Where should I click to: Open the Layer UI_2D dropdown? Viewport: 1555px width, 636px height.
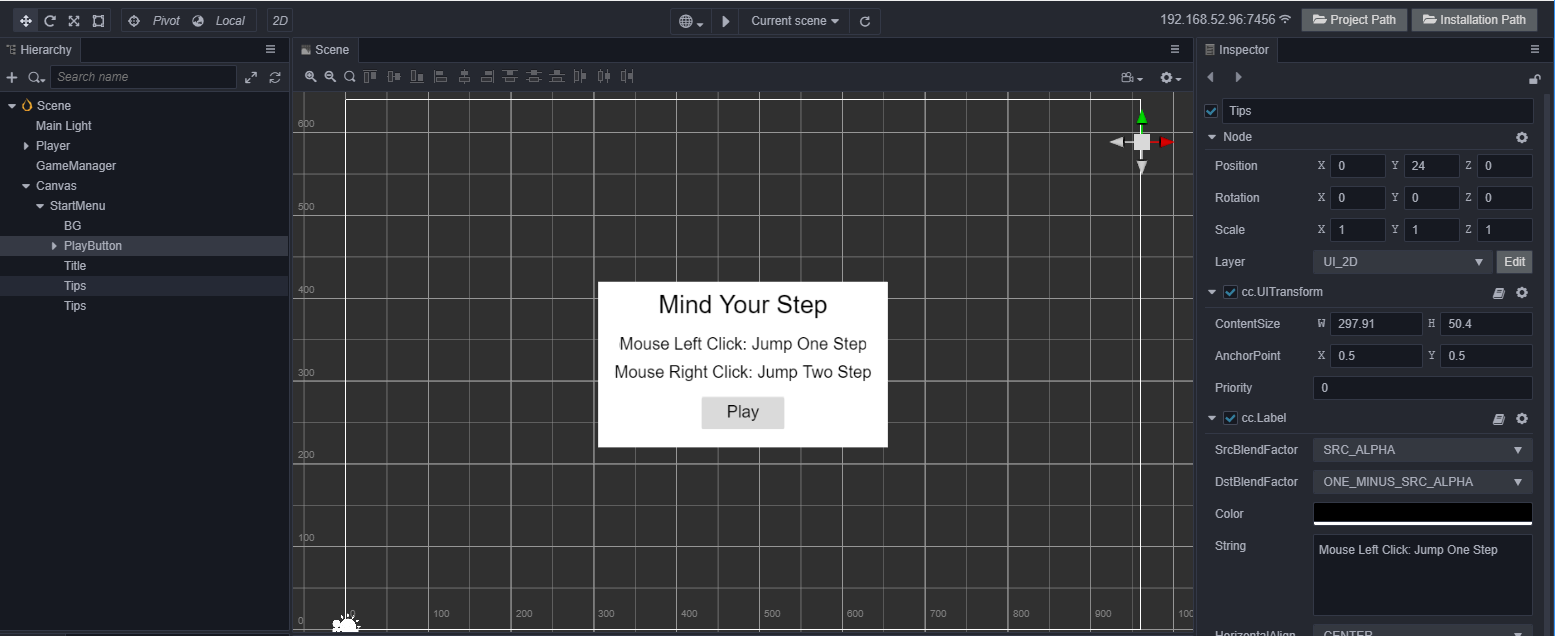1402,262
